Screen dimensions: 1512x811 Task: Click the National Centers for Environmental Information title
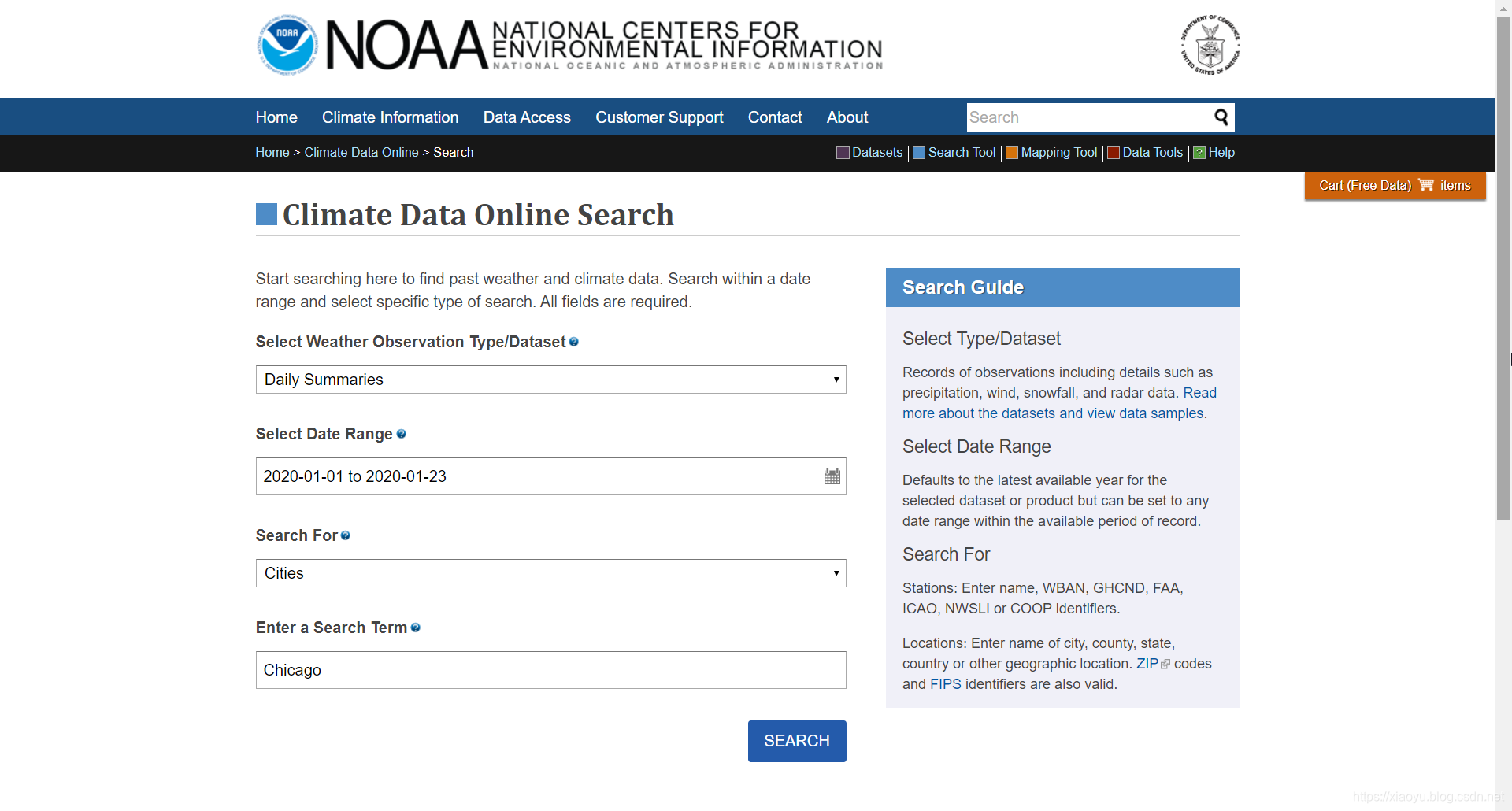click(x=687, y=39)
